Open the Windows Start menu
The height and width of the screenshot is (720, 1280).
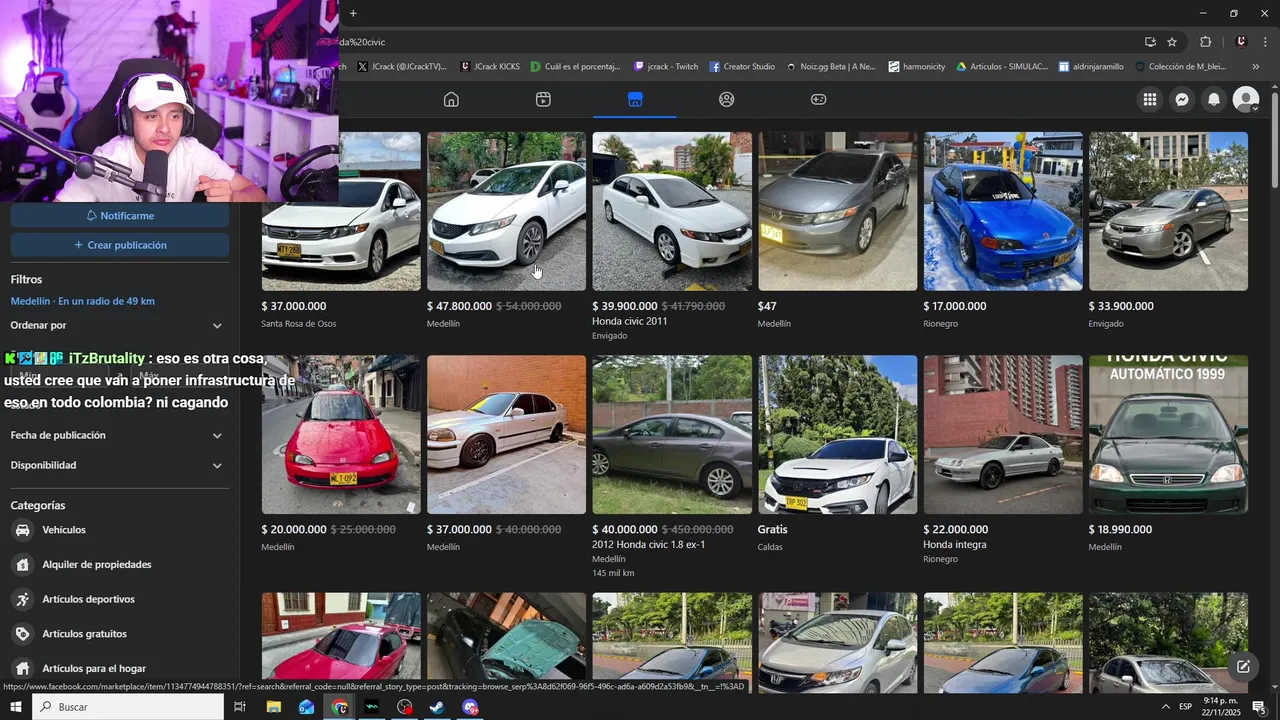coord(16,707)
